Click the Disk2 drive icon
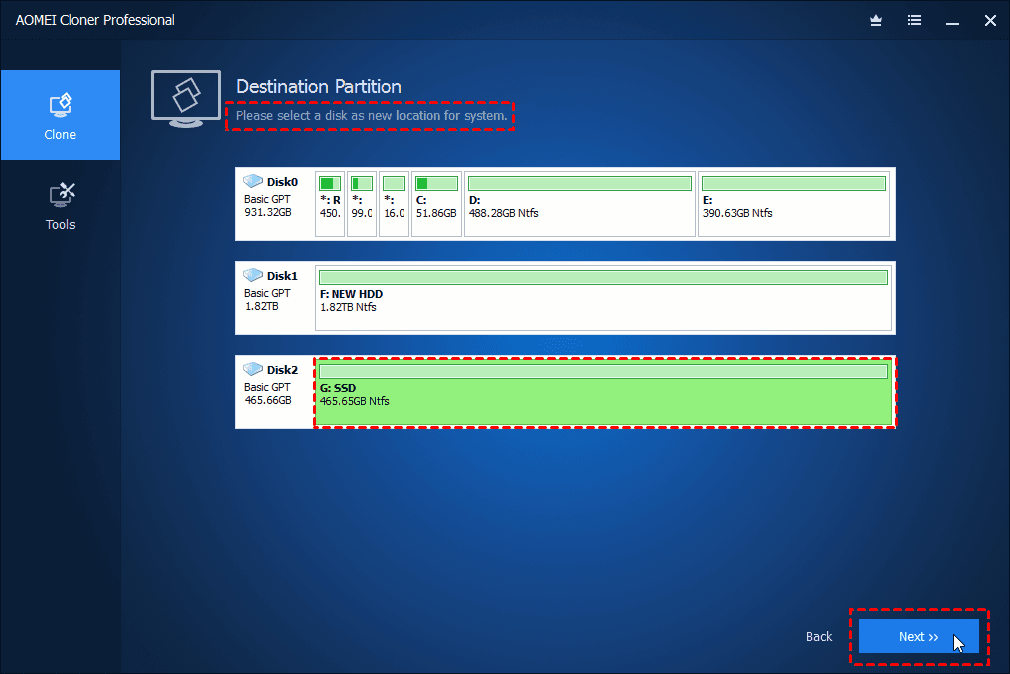Screen dimensions: 1010x674 tap(252, 369)
